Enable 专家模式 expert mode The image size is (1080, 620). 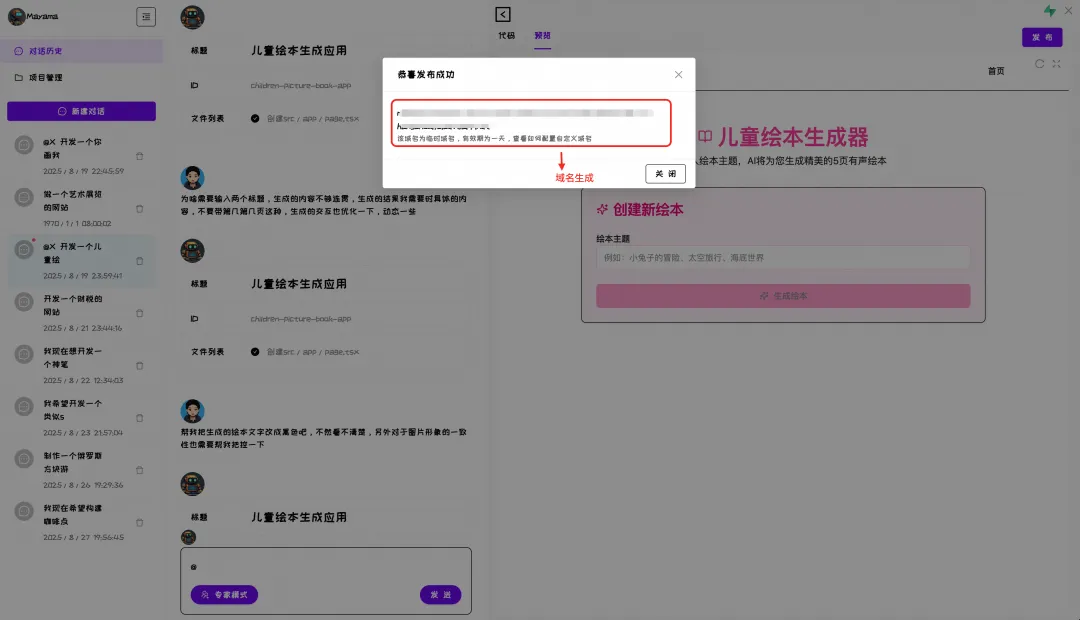(224, 594)
